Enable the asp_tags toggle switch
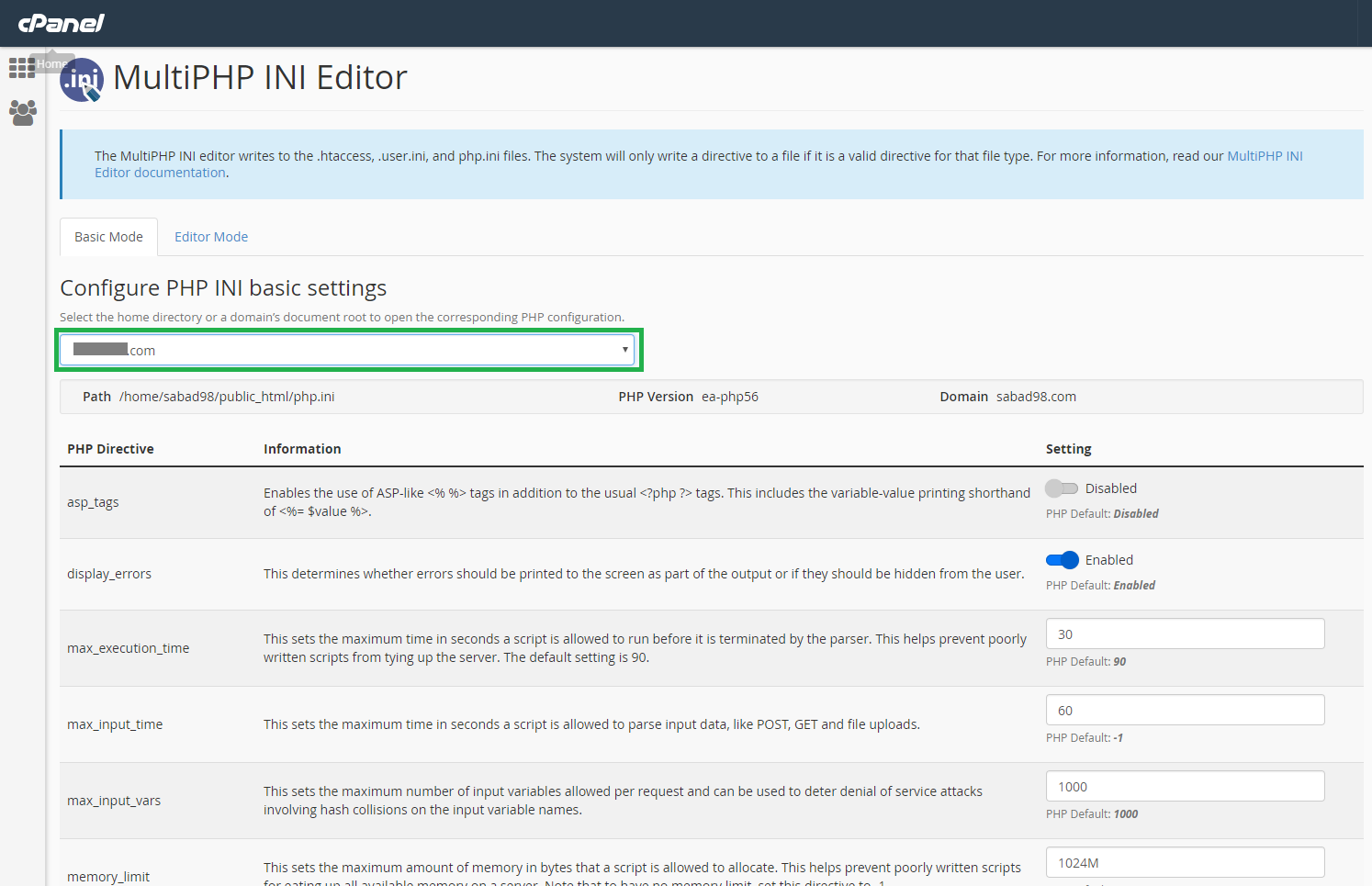This screenshot has width=1372, height=886. coord(1061,488)
